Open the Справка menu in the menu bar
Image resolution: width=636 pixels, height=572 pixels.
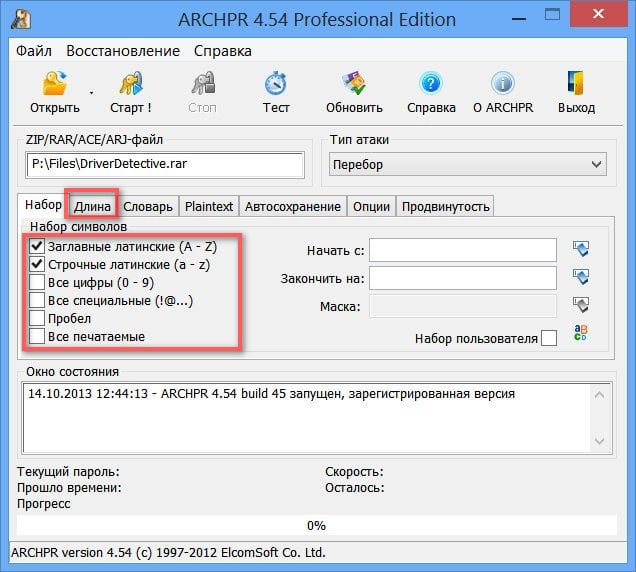click(x=223, y=51)
